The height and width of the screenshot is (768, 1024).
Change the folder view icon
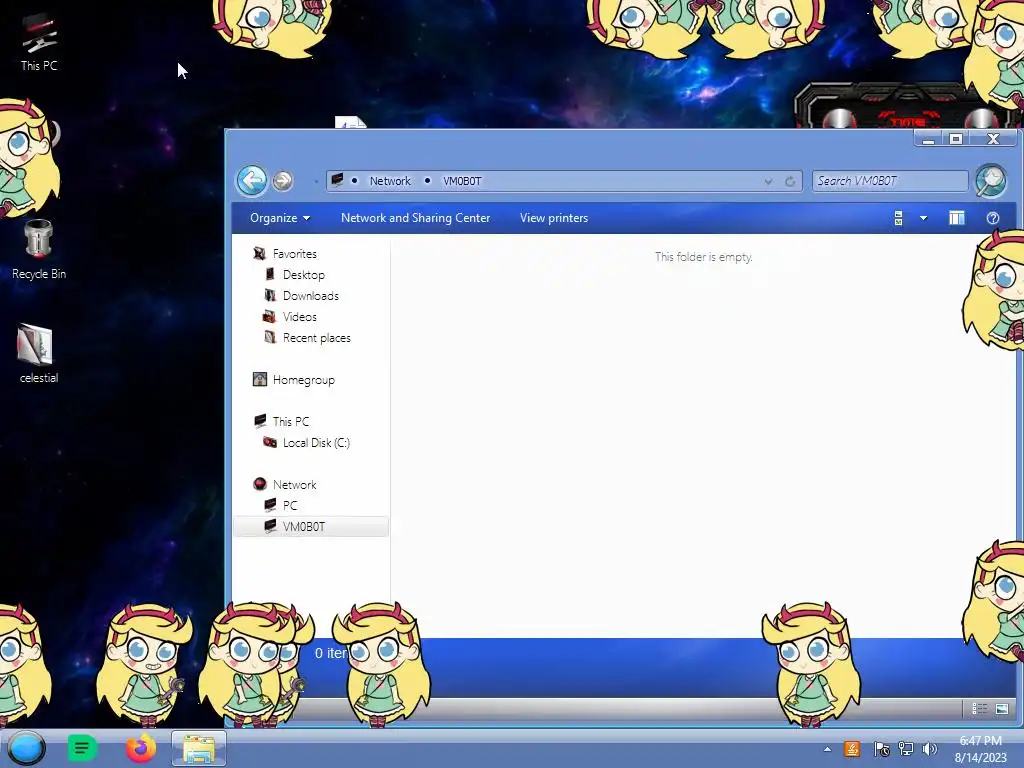(899, 218)
